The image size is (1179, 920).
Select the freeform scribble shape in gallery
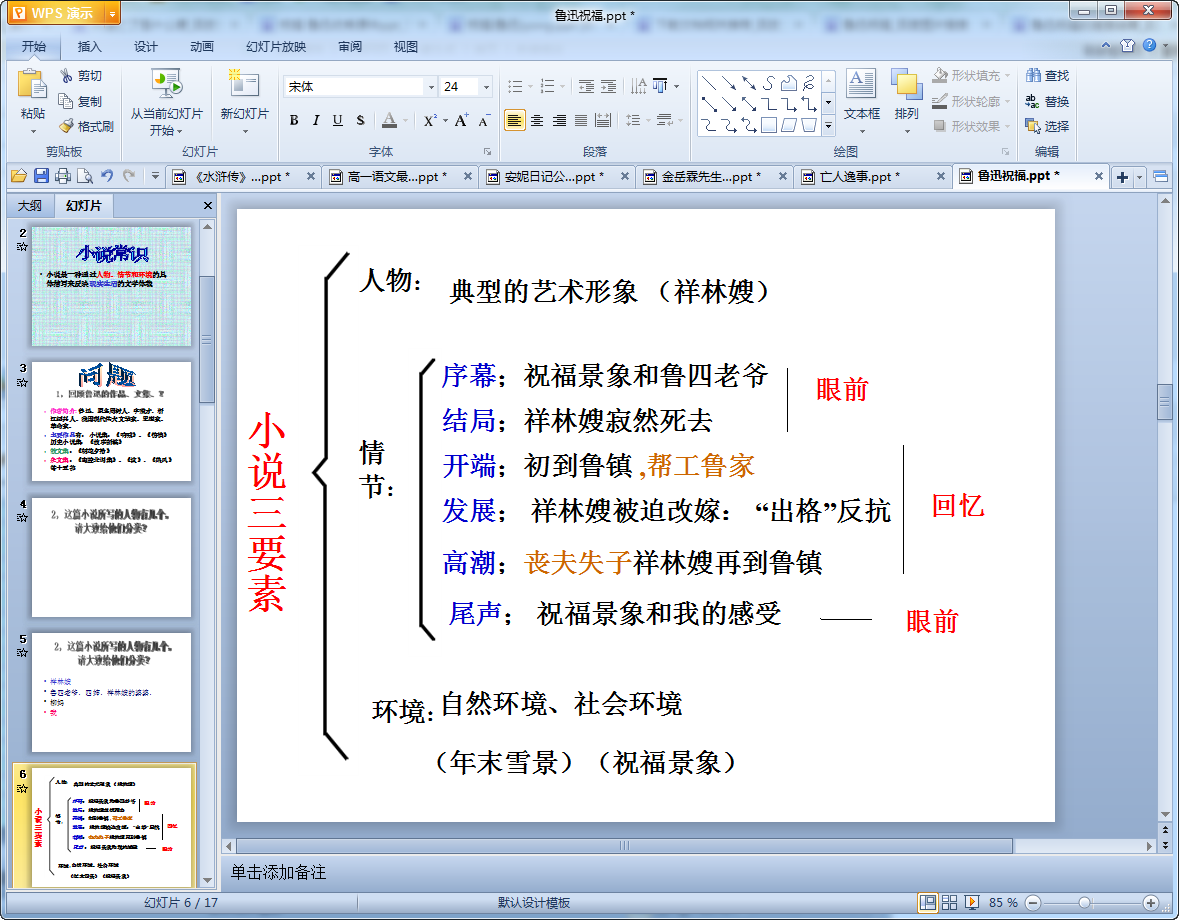(808, 83)
